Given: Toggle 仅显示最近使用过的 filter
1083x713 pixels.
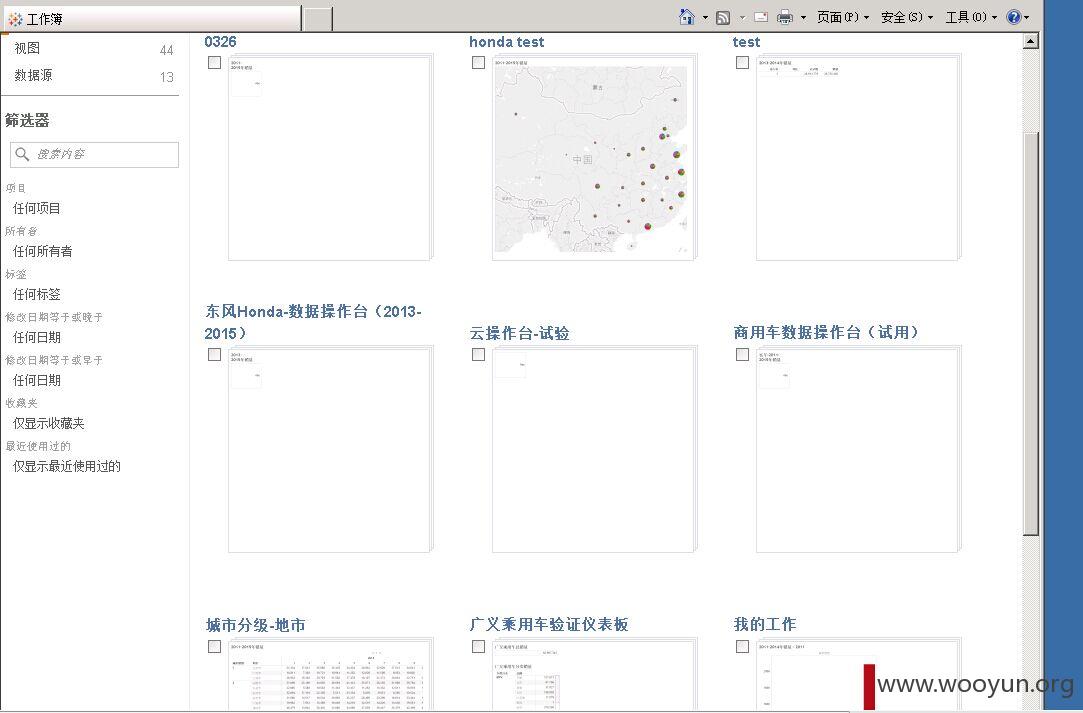Looking at the screenshot, I should click(67, 466).
